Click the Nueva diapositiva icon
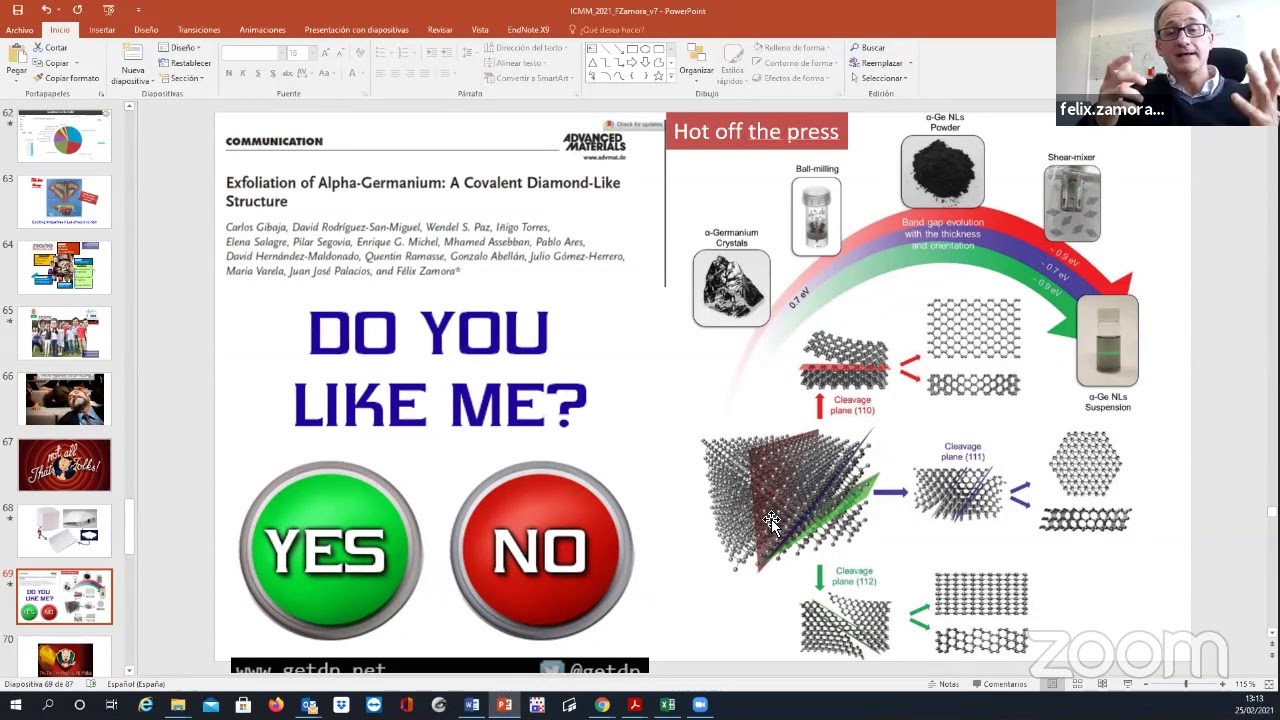 point(133,52)
